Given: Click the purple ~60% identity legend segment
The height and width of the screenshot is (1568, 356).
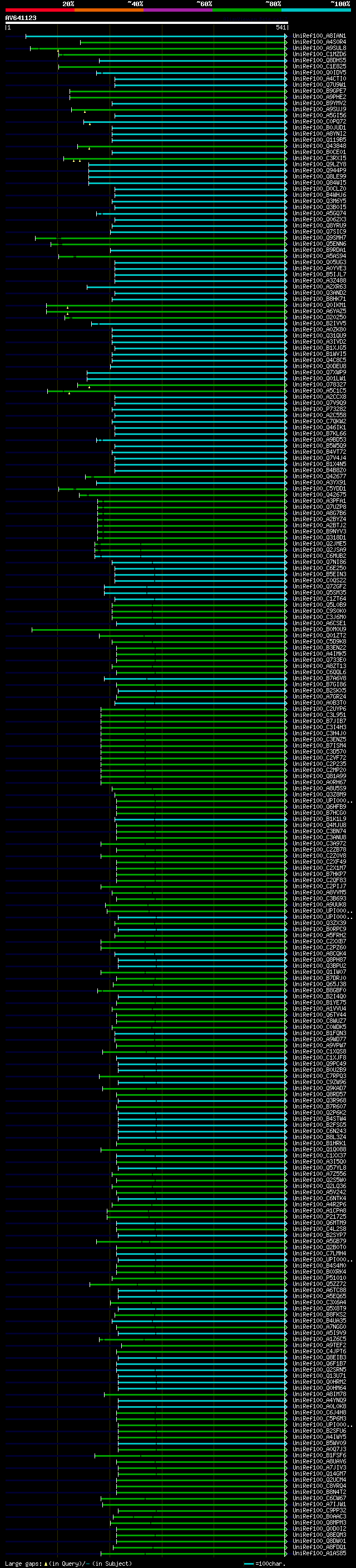Looking at the screenshot, I should pos(179,10).
